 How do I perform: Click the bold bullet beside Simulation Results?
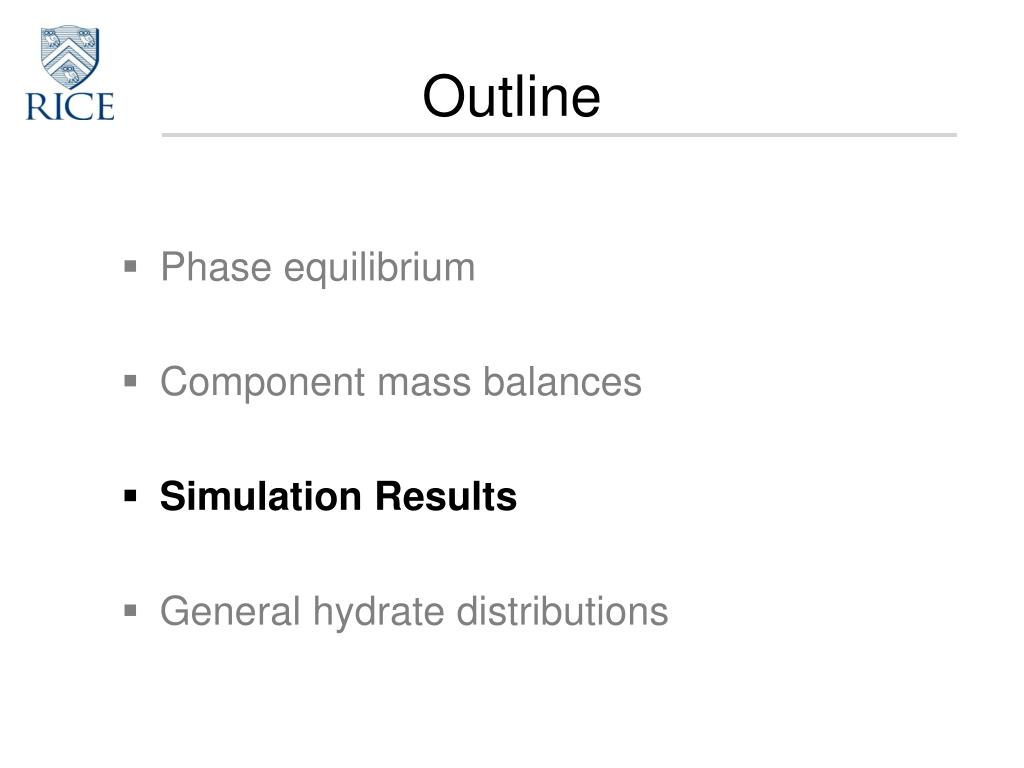(131, 496)
